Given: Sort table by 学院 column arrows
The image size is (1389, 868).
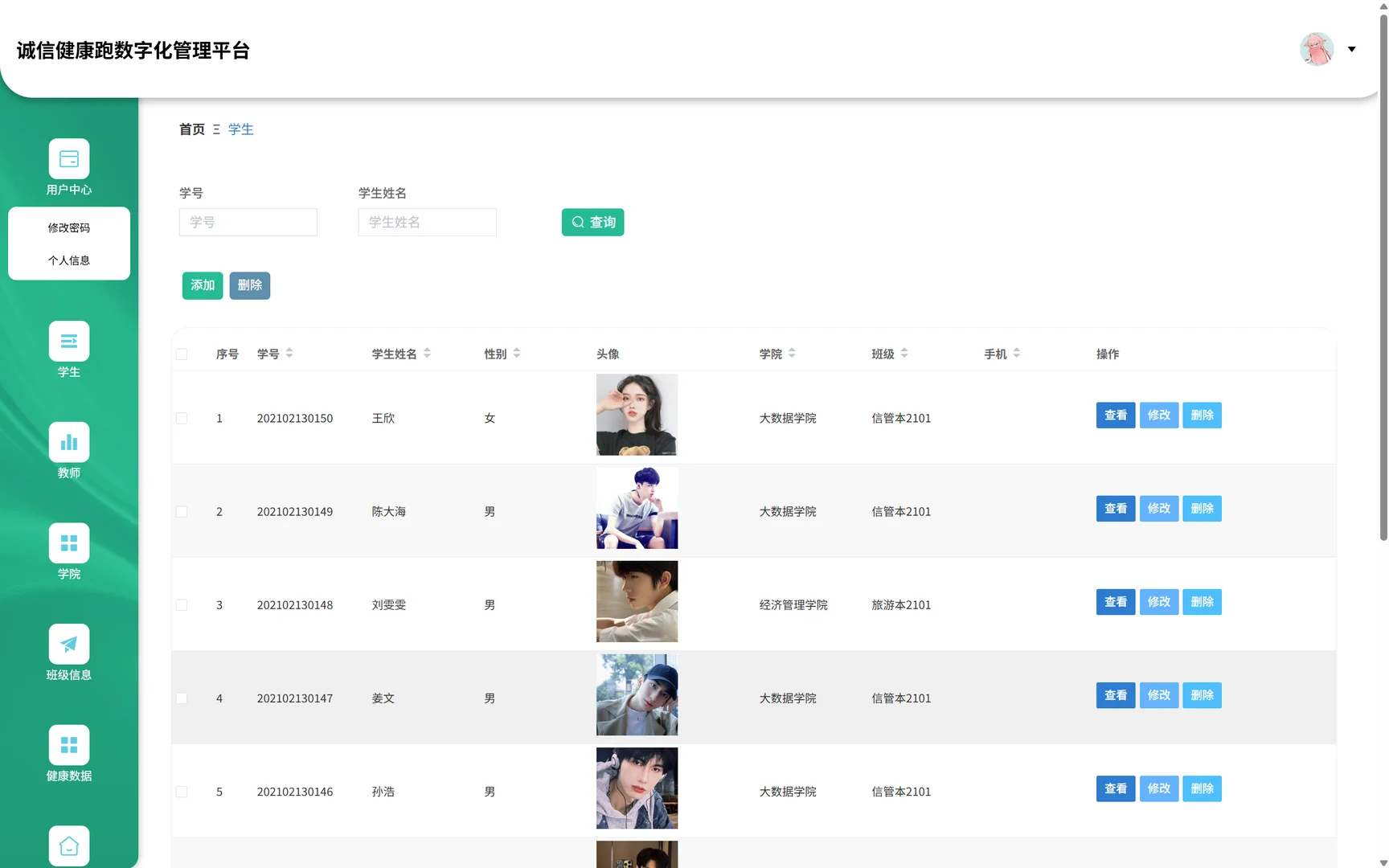Looking at the screenshot, I should pyautogui.click(x=792, y=353).
